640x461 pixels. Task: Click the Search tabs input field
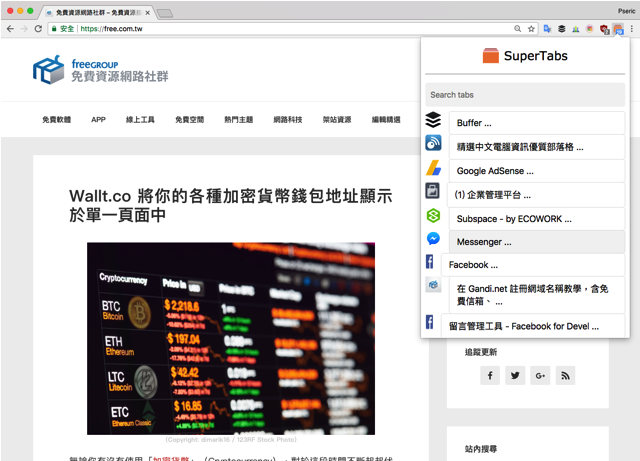click(525, 95)
